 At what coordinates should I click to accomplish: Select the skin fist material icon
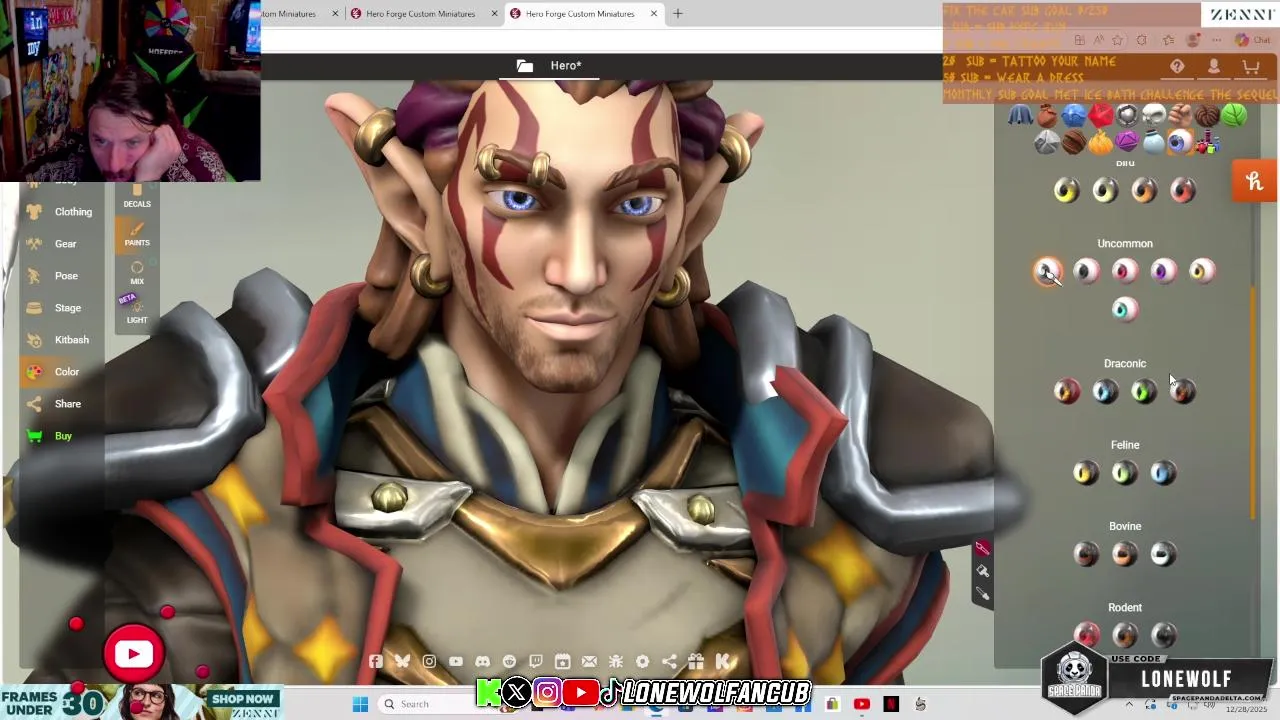click(1181, 116)
